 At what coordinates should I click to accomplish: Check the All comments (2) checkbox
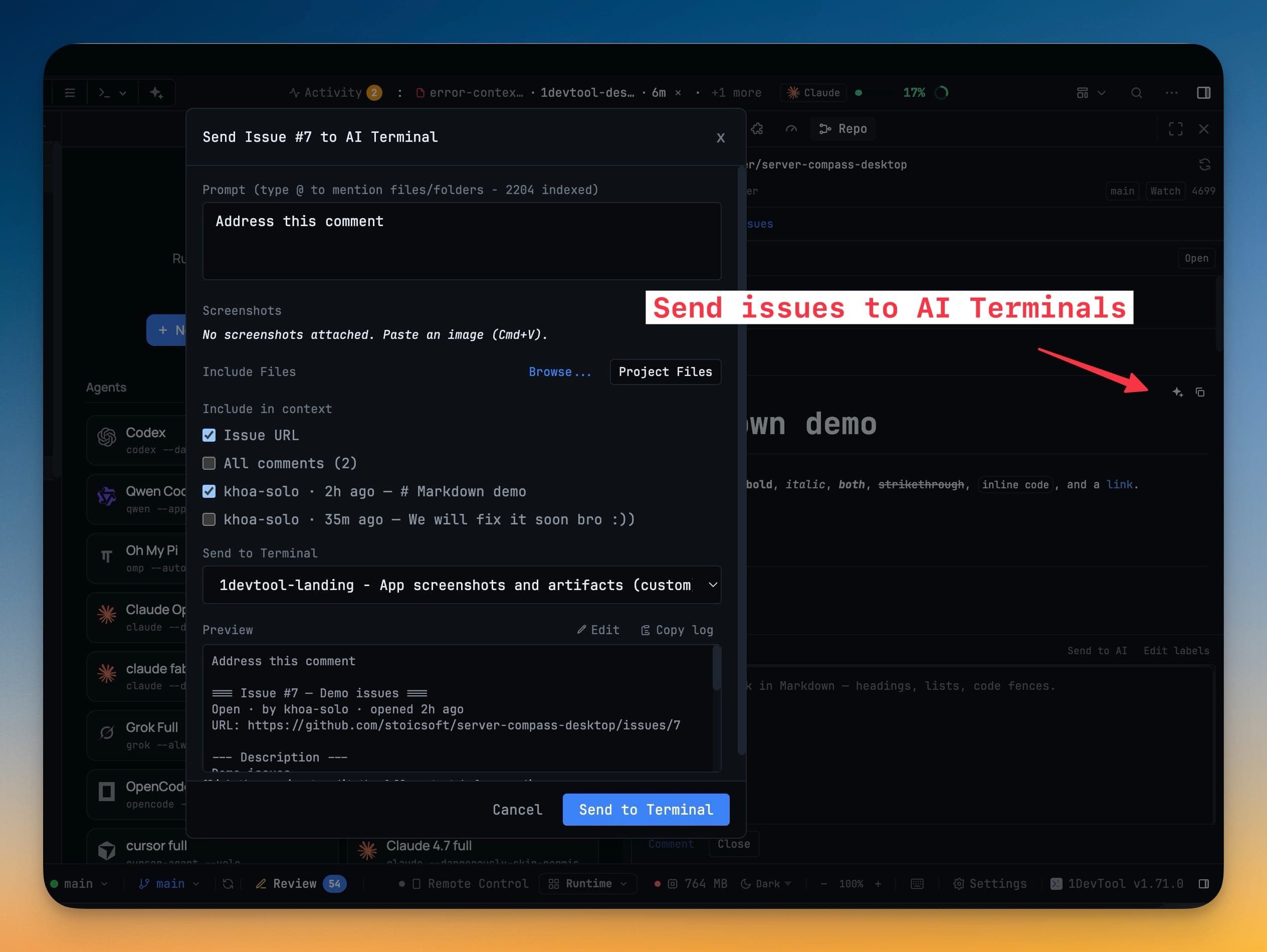209,463
